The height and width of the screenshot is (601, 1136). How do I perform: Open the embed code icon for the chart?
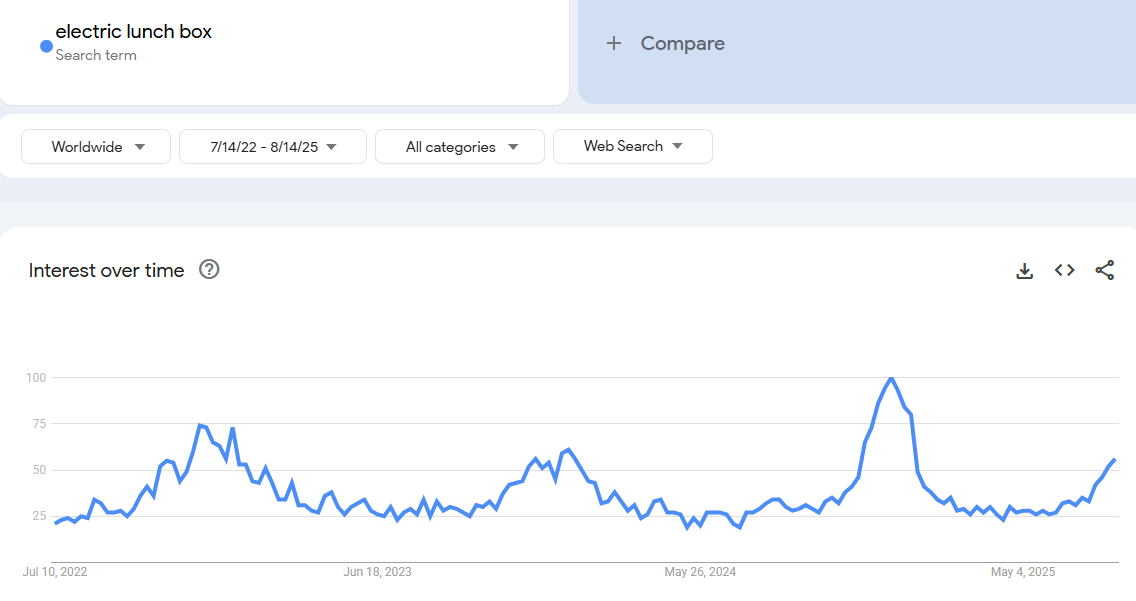click(1064, 271)
